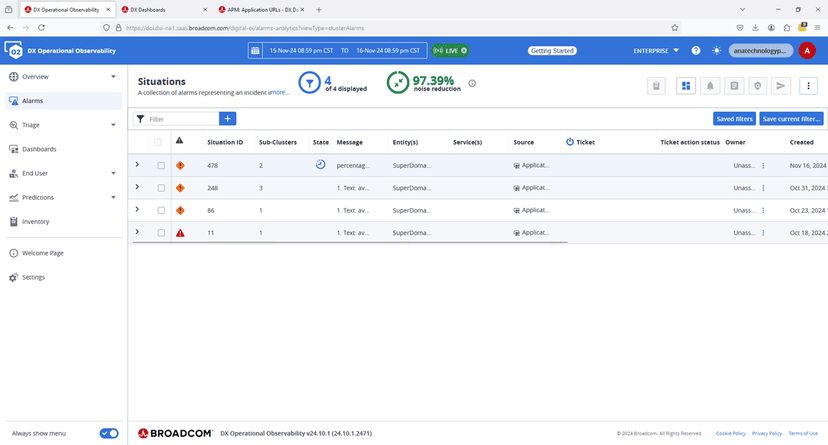The image size is (828, 445).
Task: Toggle the Always show menu switch
Action: tap(109, 433)
